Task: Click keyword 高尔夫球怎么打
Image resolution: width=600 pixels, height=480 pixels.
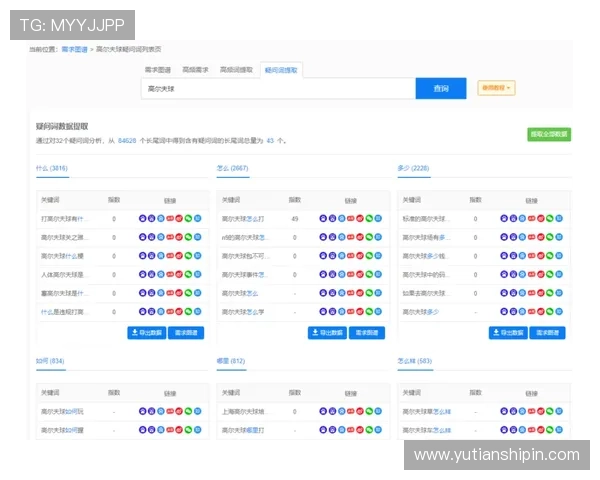Action: click(x=243, y=219)
